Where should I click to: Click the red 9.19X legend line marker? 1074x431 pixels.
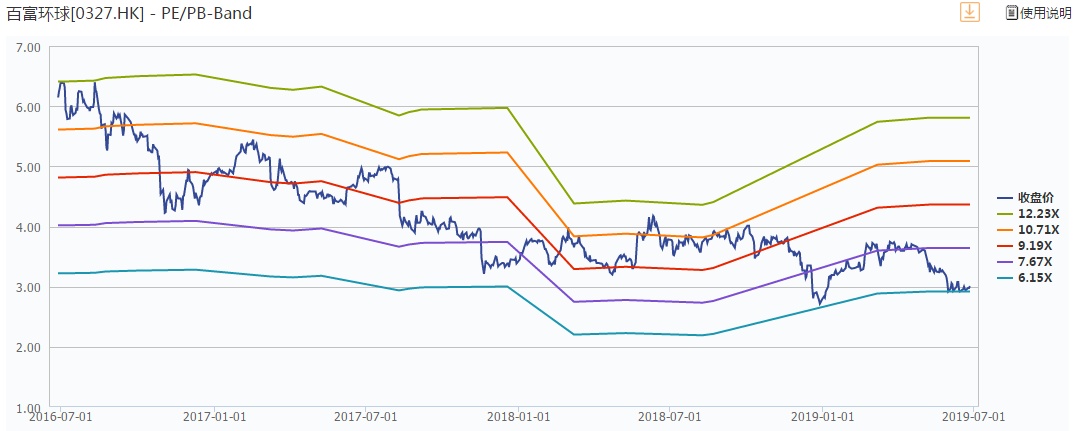point(1005,245)
